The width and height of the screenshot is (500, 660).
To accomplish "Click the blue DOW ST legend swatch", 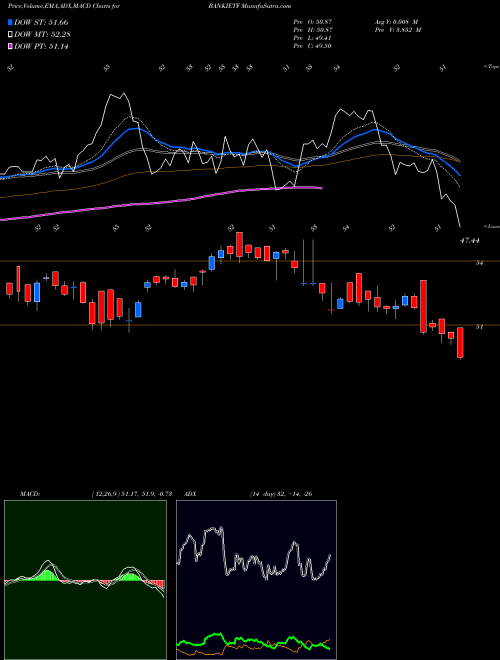I will click(10, 22).
